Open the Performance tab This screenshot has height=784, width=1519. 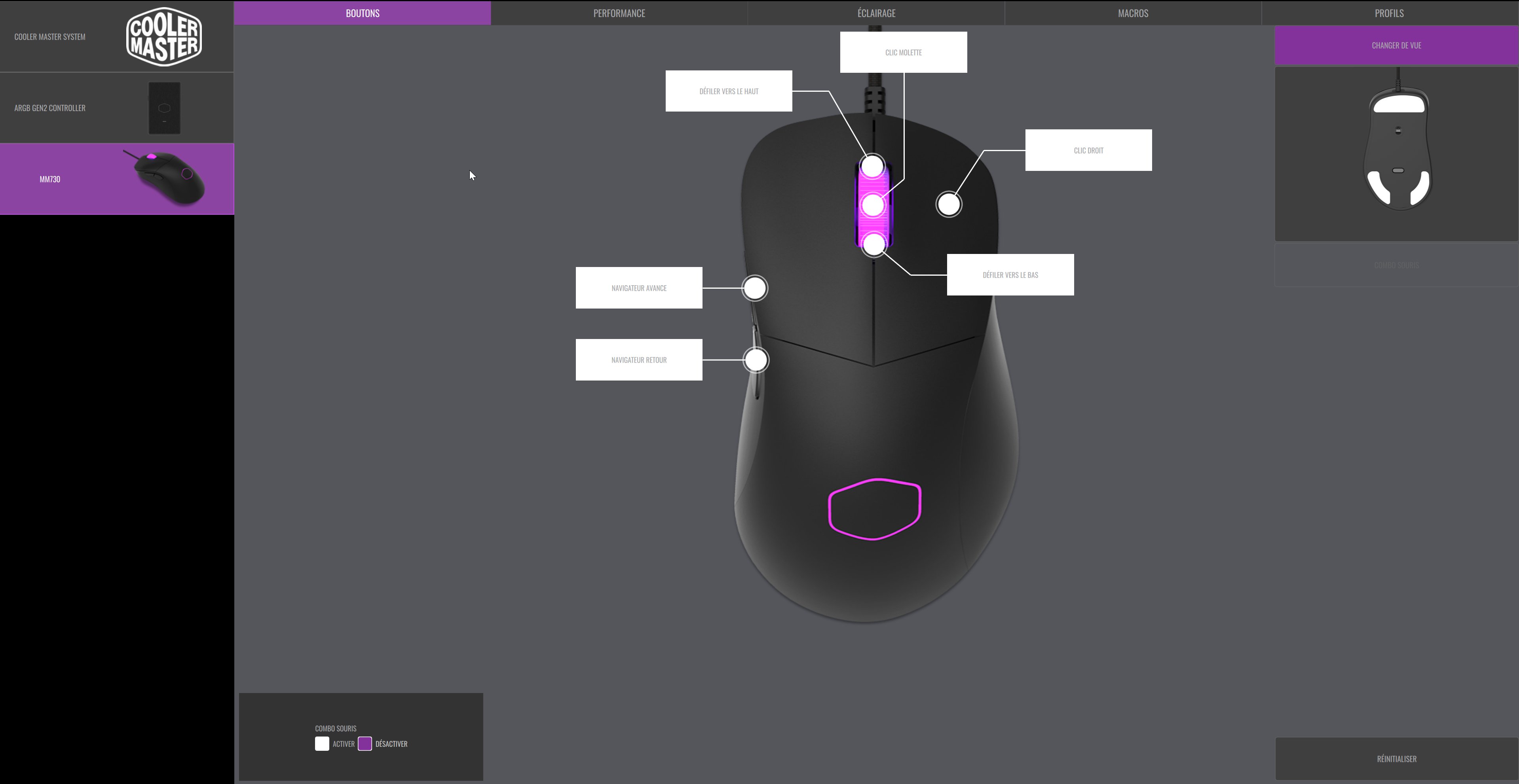coord(619,13)
